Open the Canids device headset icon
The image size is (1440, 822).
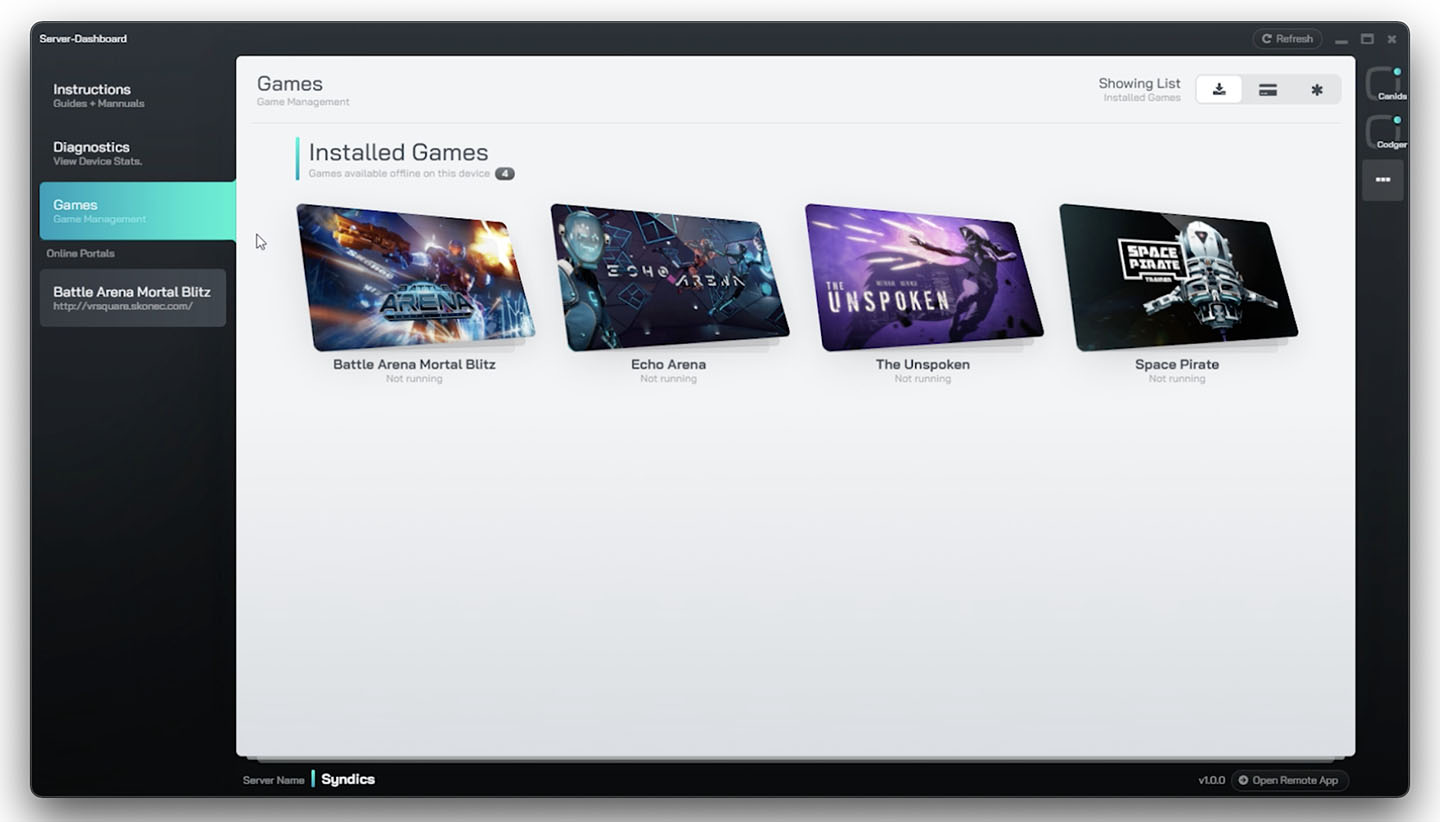[x=1383, y=83]
